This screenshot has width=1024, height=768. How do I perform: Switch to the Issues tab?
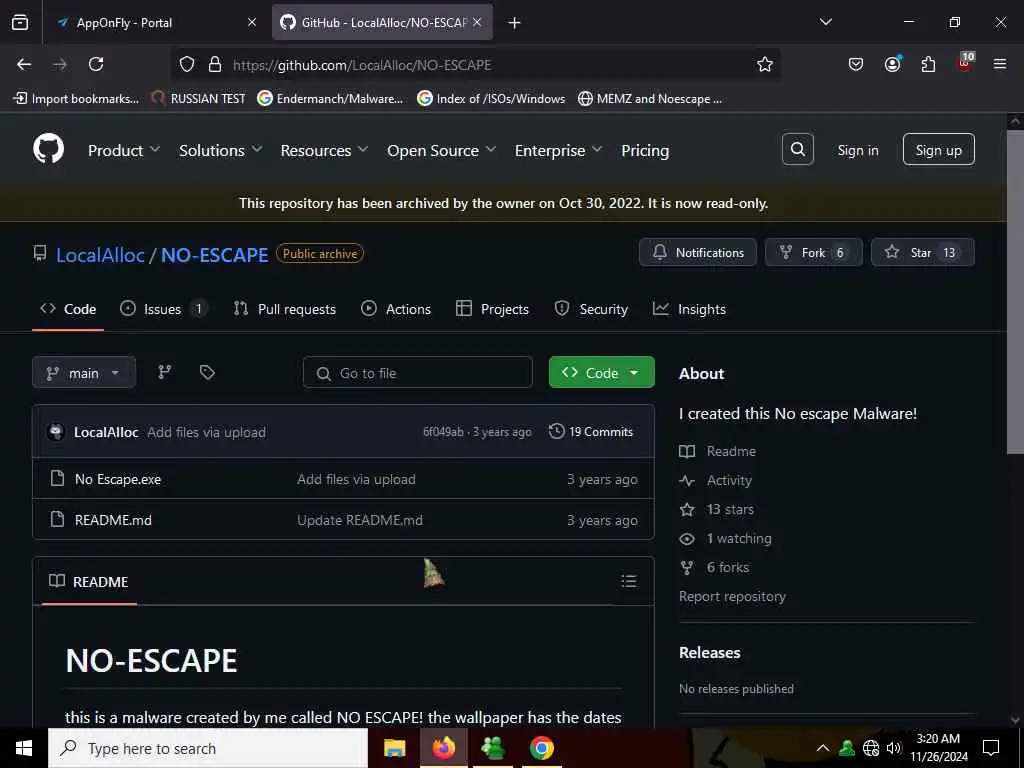pos(164,309)
